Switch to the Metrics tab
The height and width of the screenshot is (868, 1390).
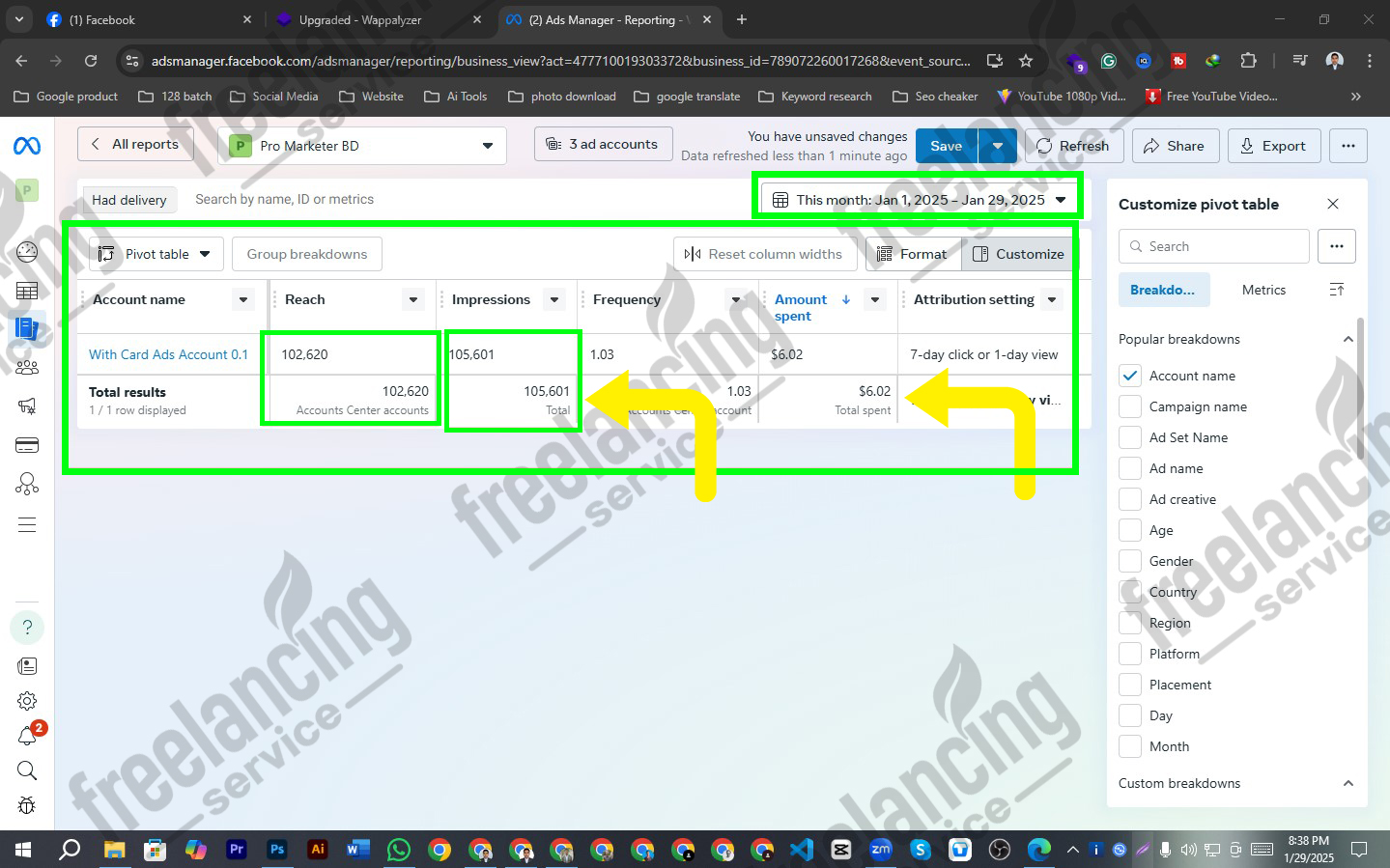click(x=1263, y=290)
